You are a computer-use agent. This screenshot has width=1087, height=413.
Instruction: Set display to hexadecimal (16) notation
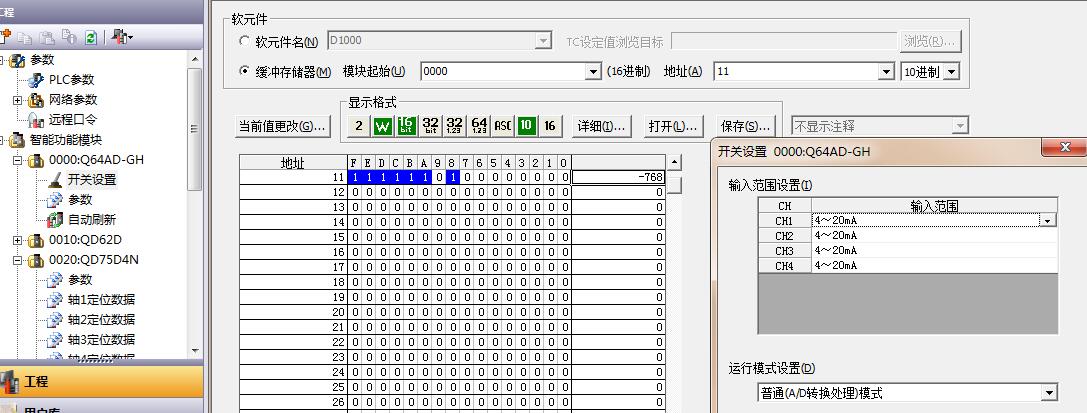click(x=550, y=126)
